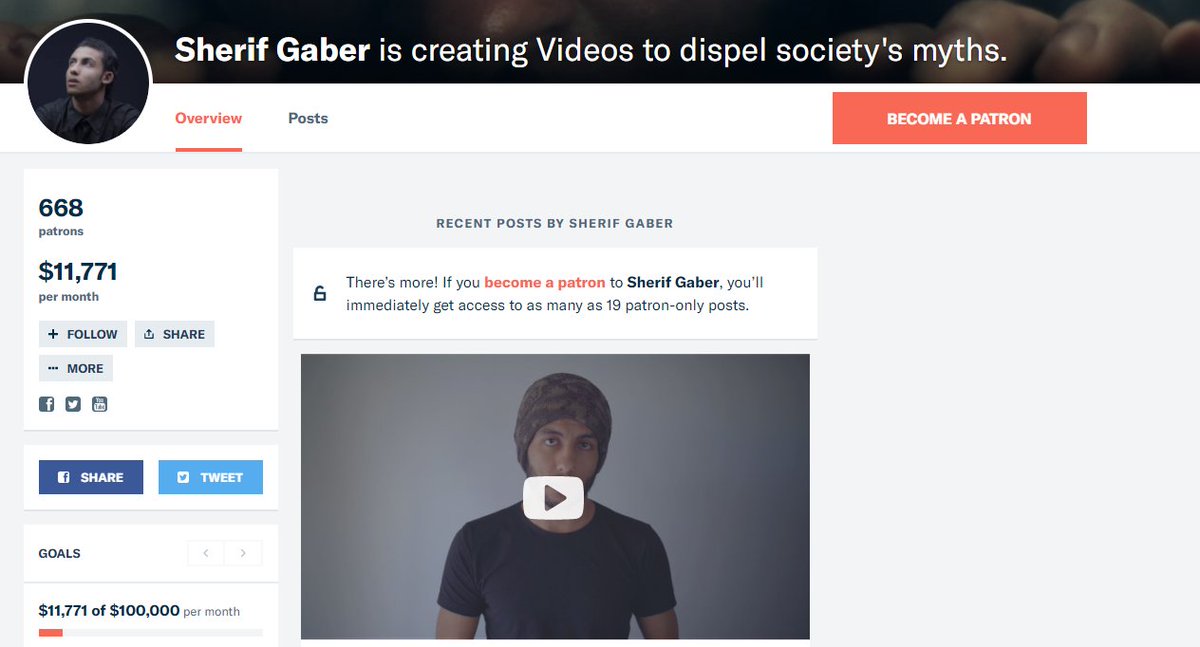
Task: Play the featured video
Action: click(x=553, y=497)
